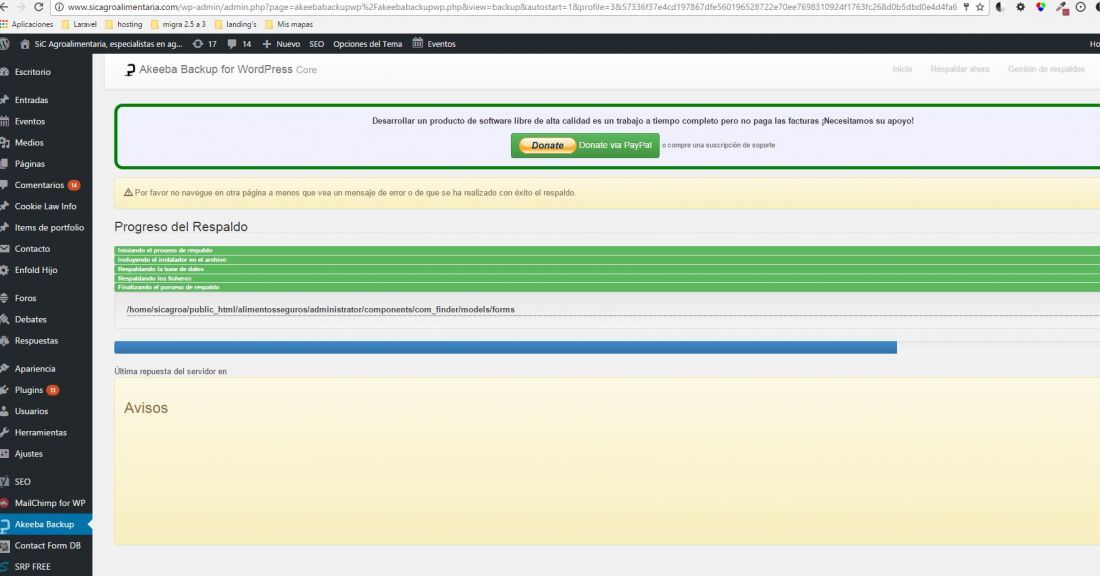Image resolution: width=1100 pixels, height=576 pixels.
Task: Click the current backup file path text
Action: 321,309
